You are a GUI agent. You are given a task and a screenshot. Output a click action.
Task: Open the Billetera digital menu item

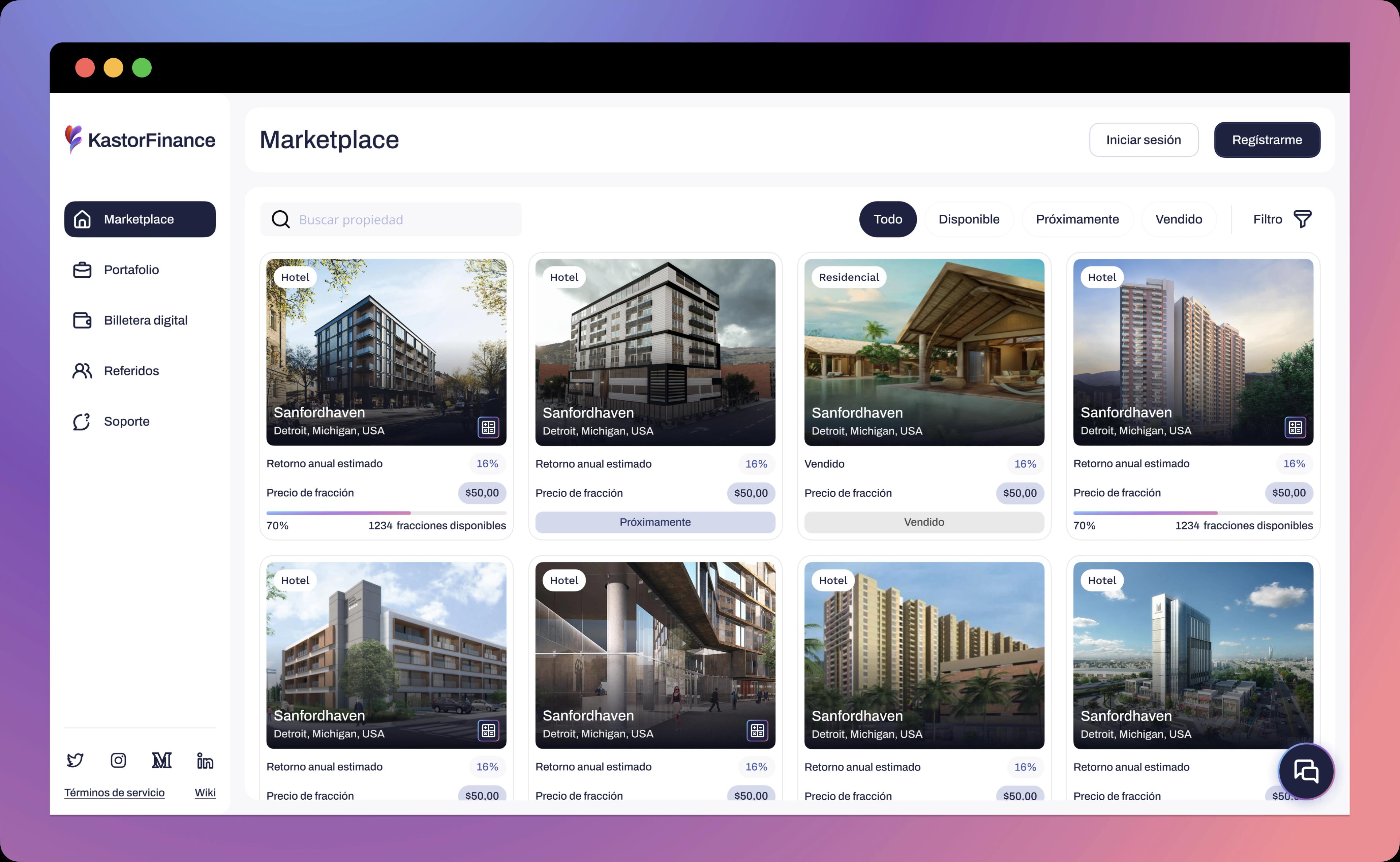(140, 320)
